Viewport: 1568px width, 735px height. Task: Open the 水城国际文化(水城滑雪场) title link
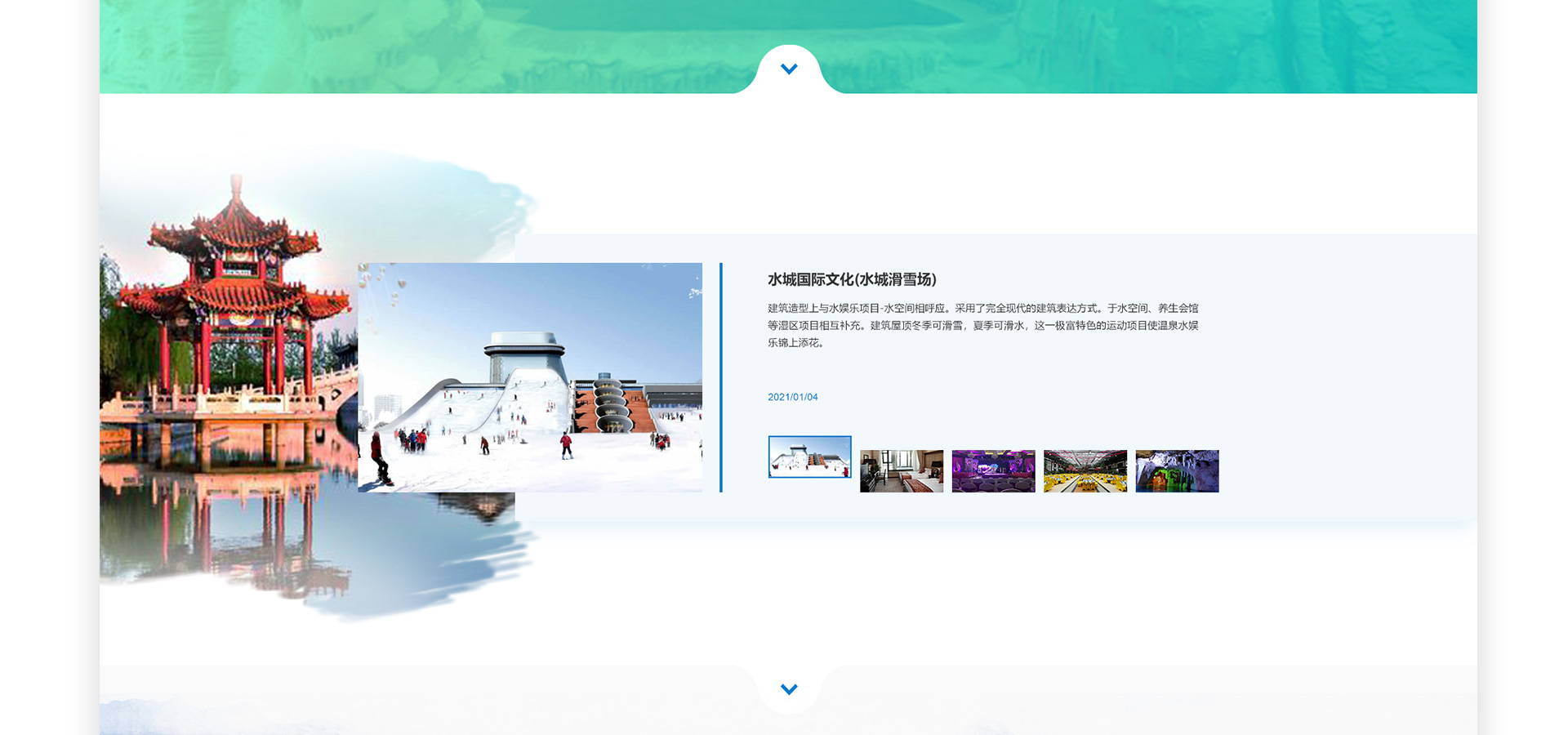point(852,279)
